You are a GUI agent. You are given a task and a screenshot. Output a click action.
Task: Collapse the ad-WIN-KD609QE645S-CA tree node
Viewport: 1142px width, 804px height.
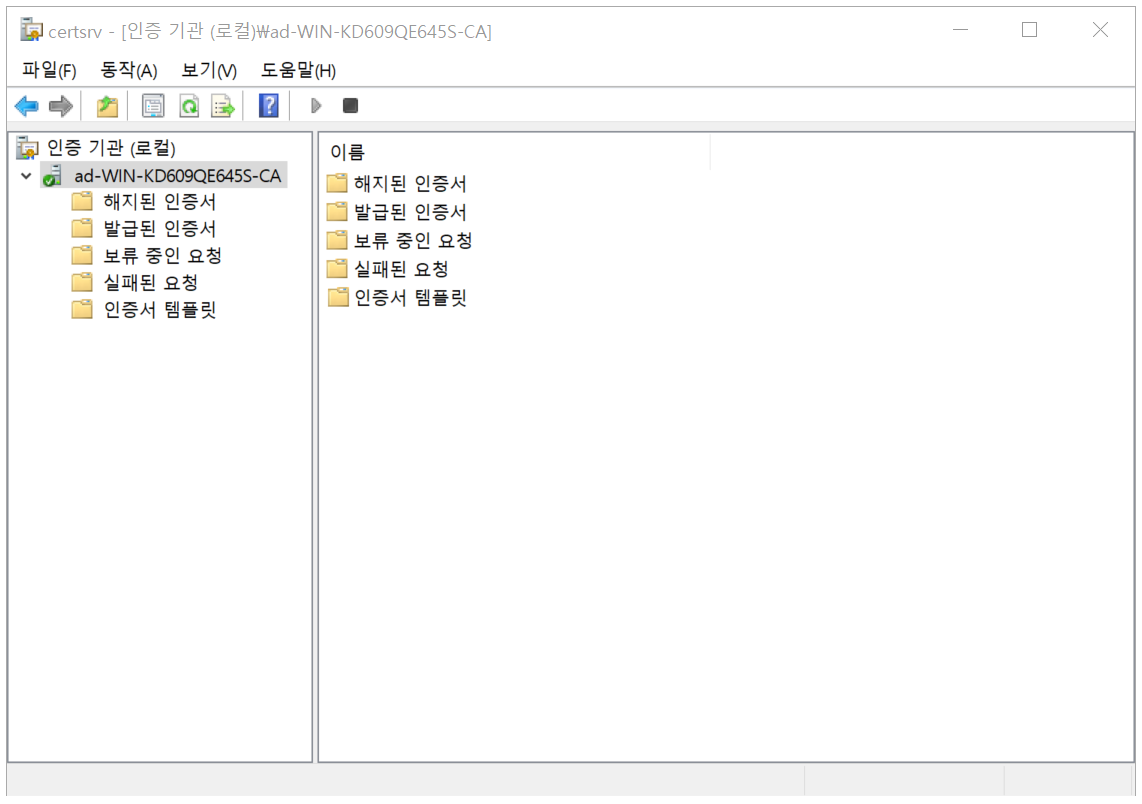(x=26, y=176)
